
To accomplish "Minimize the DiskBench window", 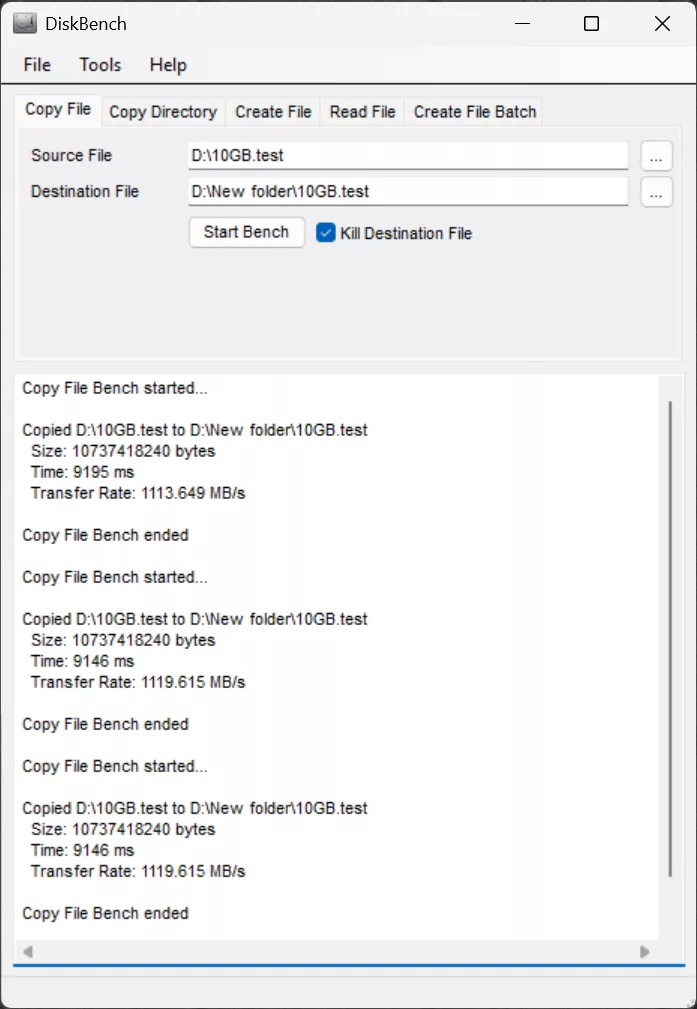I will pos(522,24).
